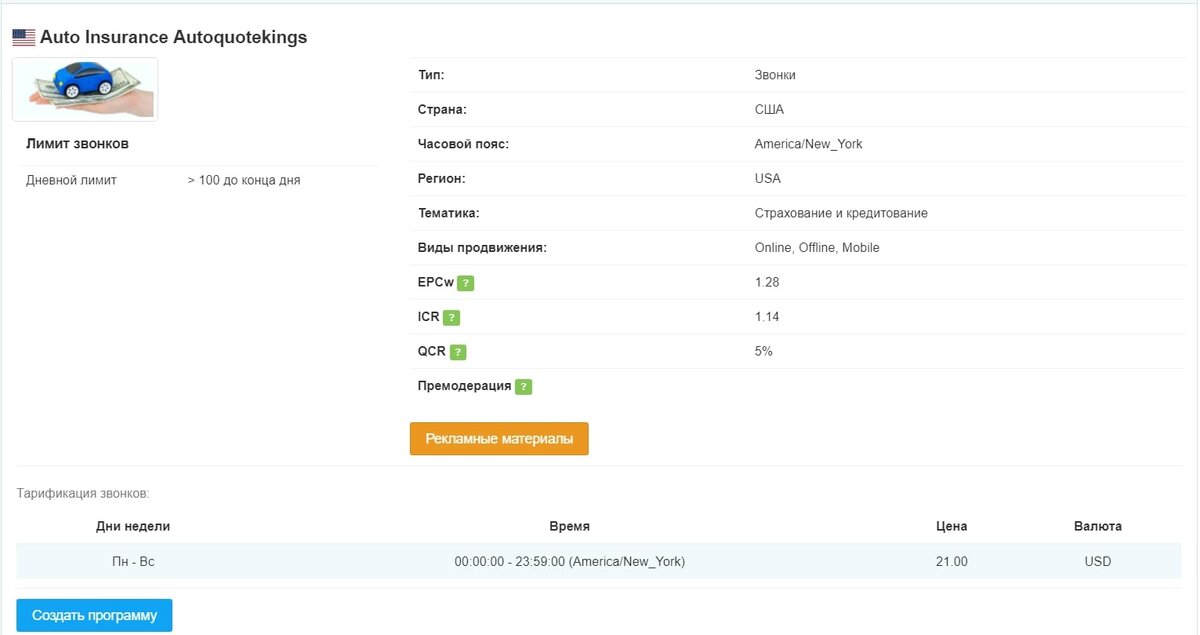Click the Online, Offline, Mobile promotion value

click(x=817, y=248)
